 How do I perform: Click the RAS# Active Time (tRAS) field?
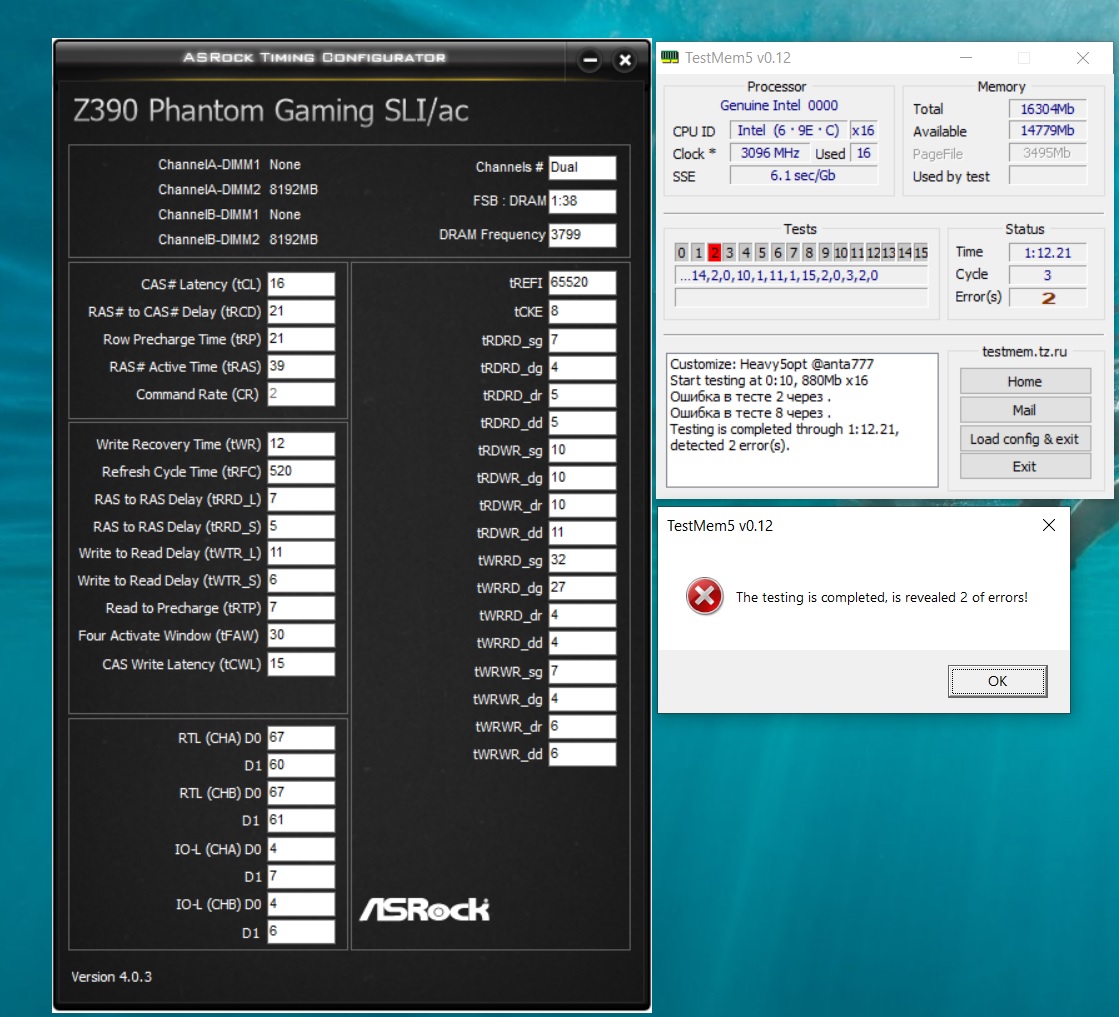(x=300, y=366)
